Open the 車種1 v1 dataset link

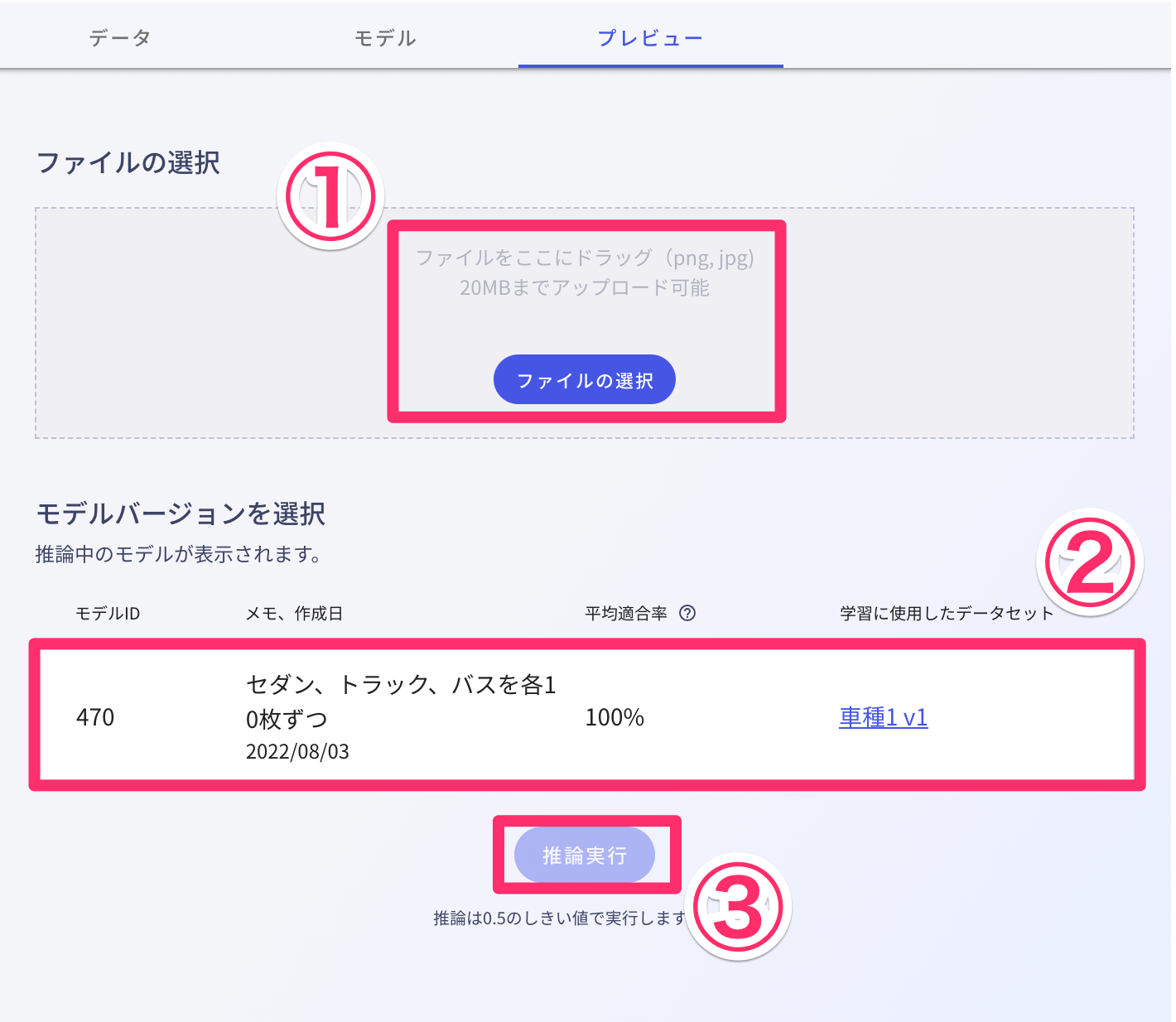pos(883,717)
